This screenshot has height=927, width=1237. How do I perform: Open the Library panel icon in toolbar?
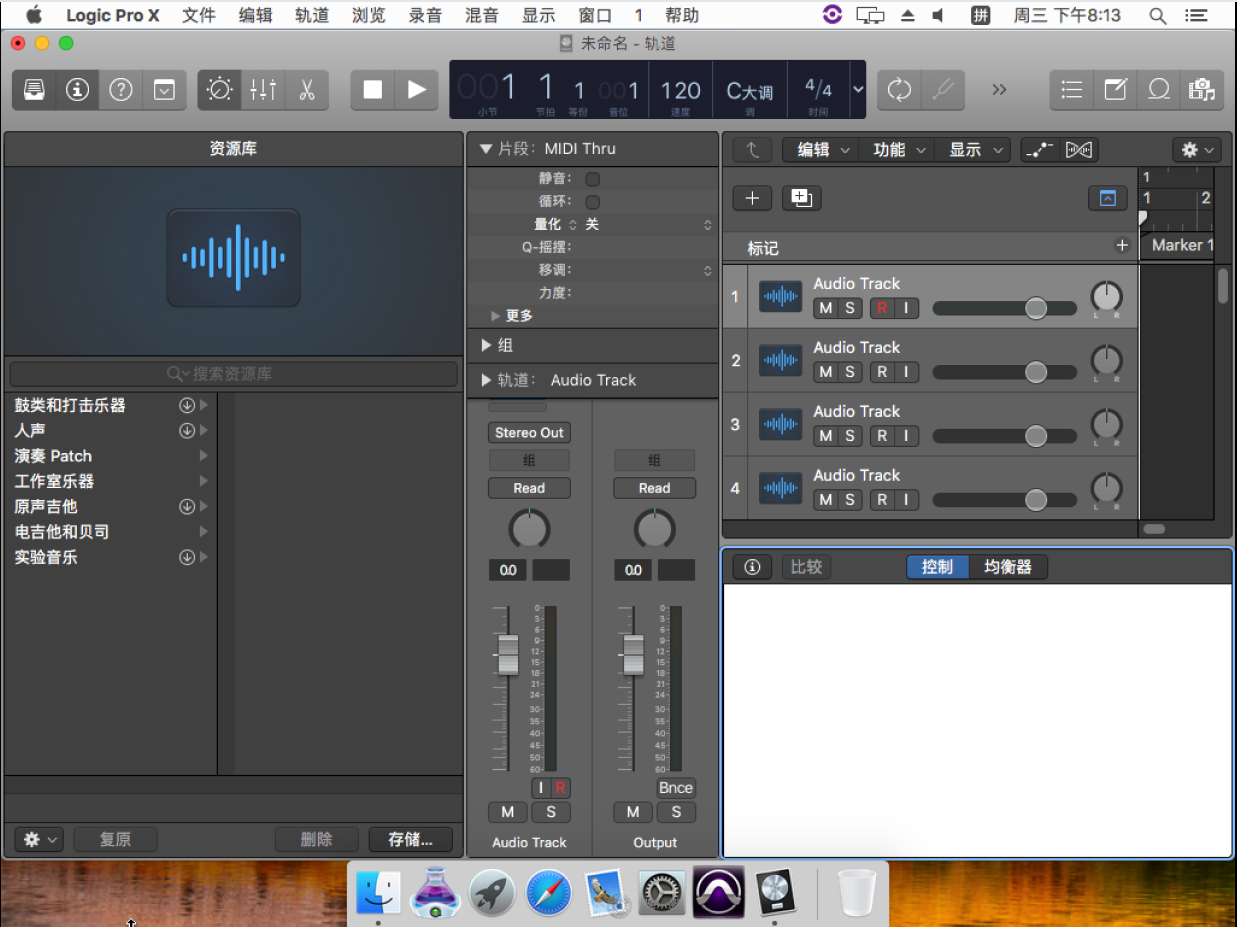(34, 90)
